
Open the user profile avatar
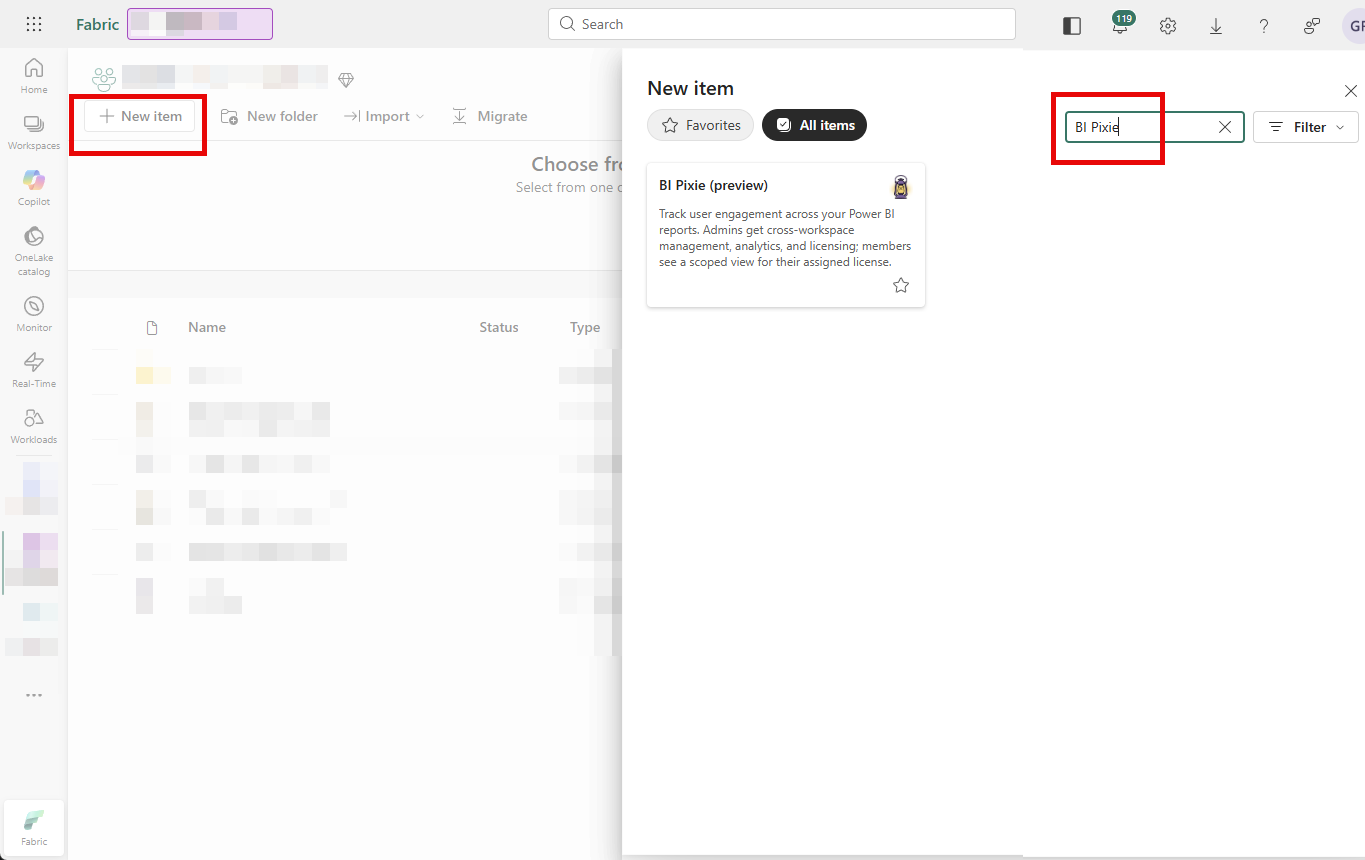click(1354, 26)
